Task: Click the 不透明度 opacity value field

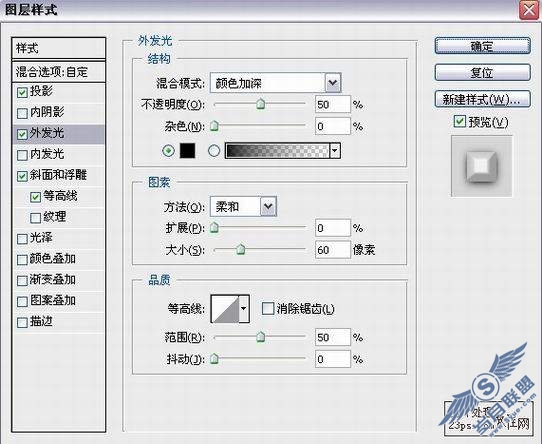Action: tap(333, 104)
